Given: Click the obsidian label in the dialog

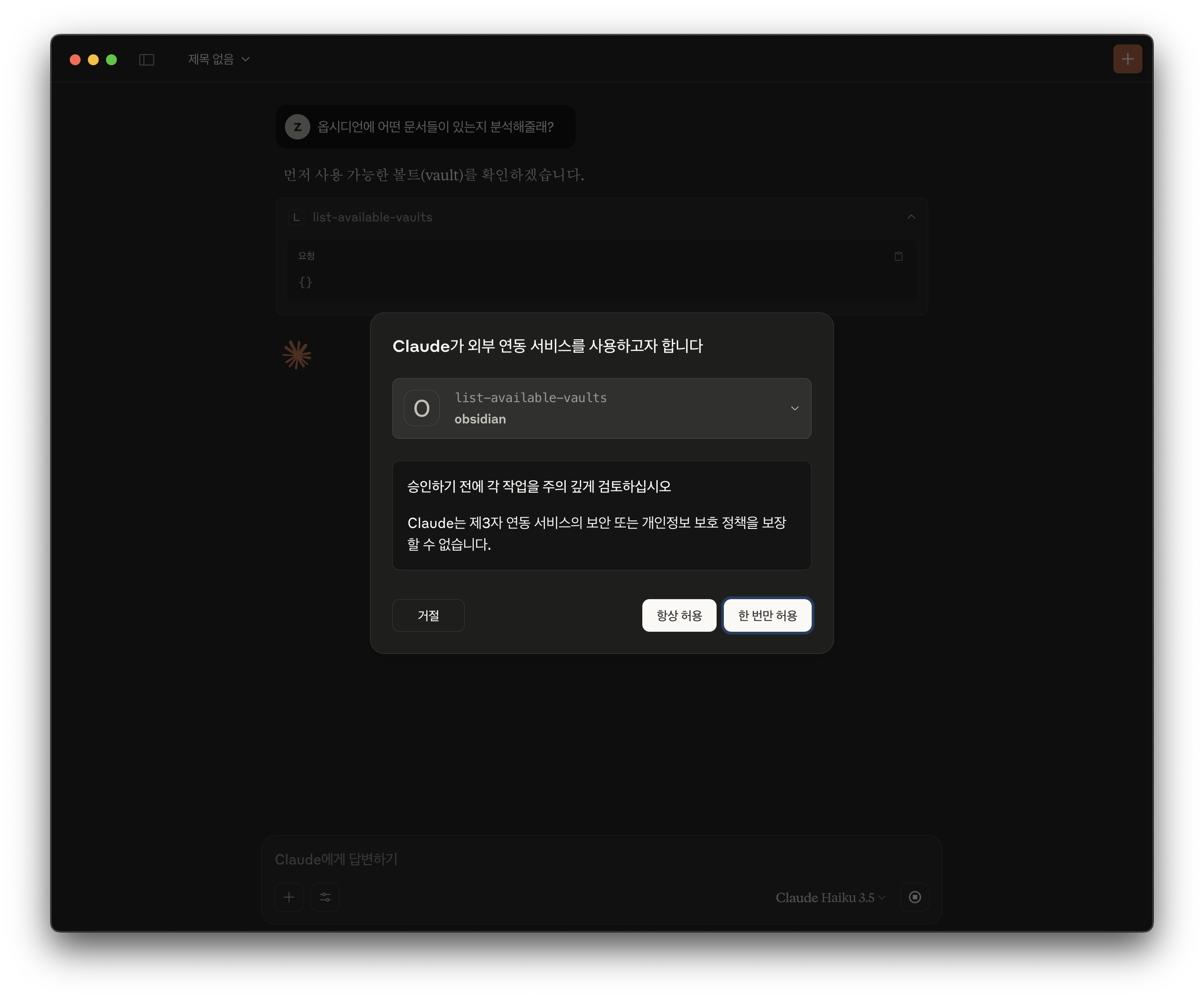Looking at the screenshot, I should click(480, 419).
